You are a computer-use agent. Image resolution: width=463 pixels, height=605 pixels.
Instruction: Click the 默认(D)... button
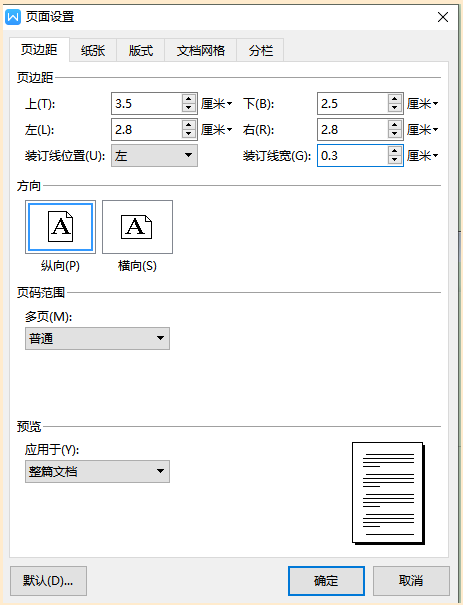(48, 581)
